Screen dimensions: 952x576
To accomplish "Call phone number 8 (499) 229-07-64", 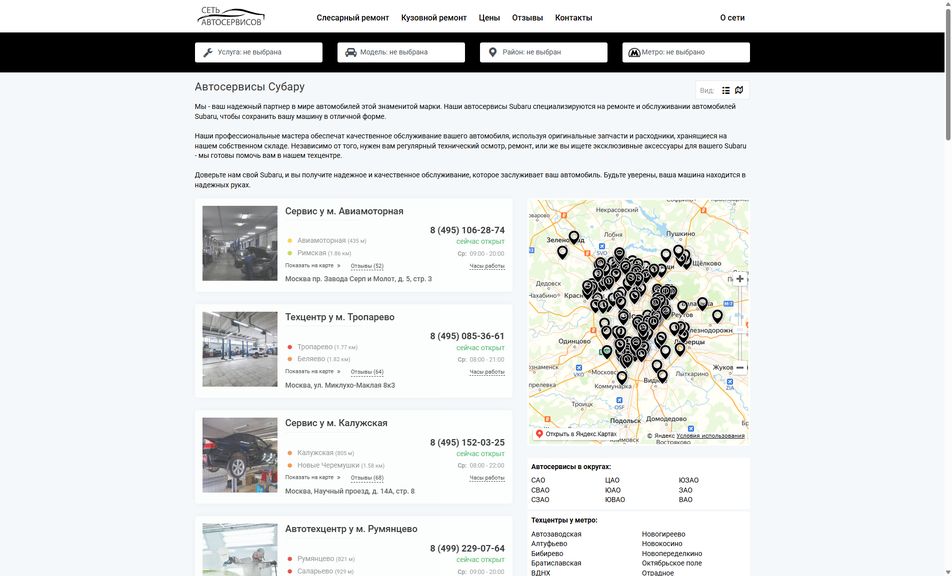I will pyautogui.click(x=468, y=549).
